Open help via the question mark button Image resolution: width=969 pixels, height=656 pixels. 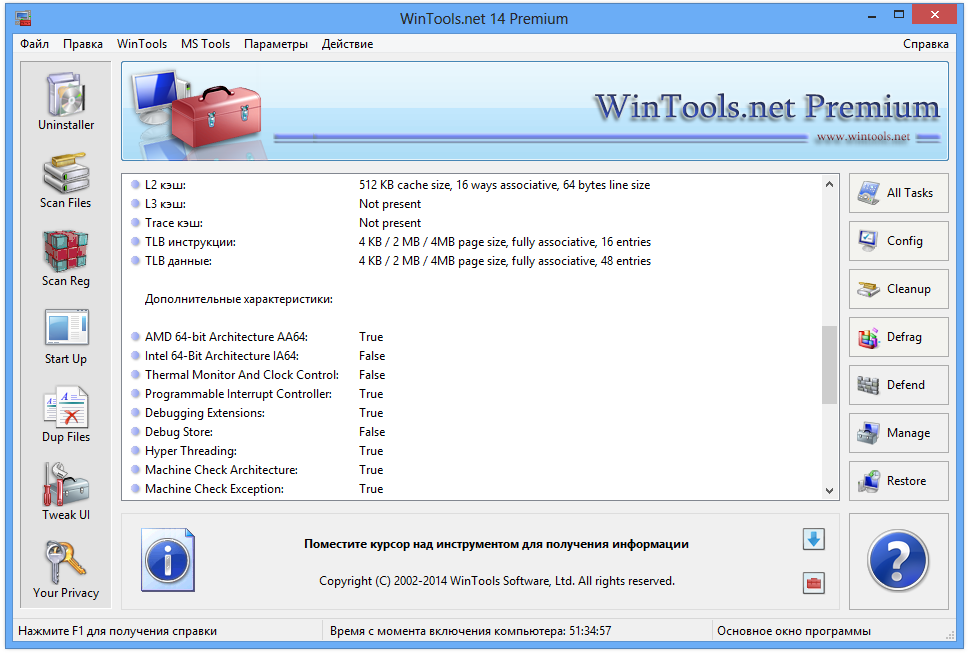[x=897, y=561]
